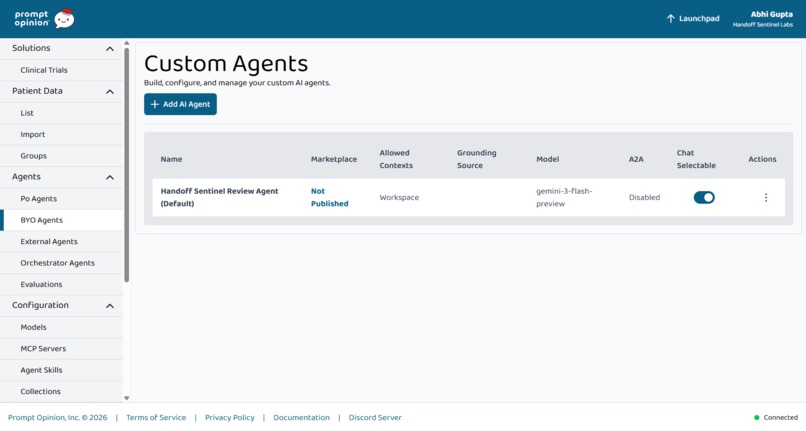This screenshot has width=806, height=431.
Task: Collapse the Solutions section
Action: click(x=109, y=49)
